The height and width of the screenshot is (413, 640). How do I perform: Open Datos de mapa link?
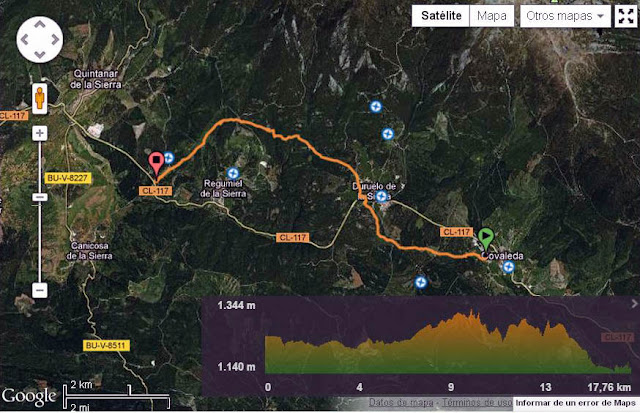(x=401, y=403)
